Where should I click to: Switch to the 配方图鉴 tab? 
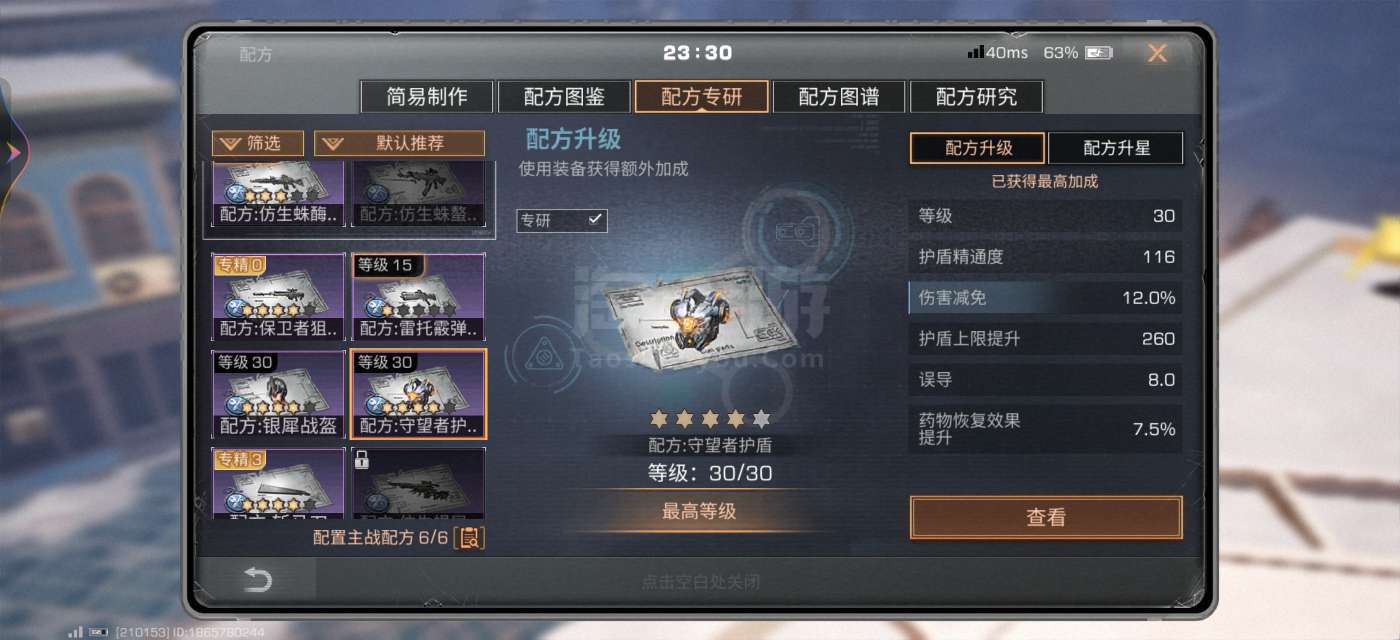click(x=564, y=97)
